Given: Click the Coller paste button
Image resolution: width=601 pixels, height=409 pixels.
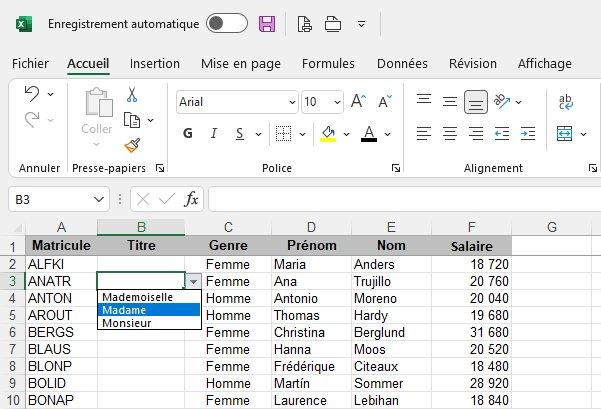Looking at the screenshot, I should coord(97,117).
